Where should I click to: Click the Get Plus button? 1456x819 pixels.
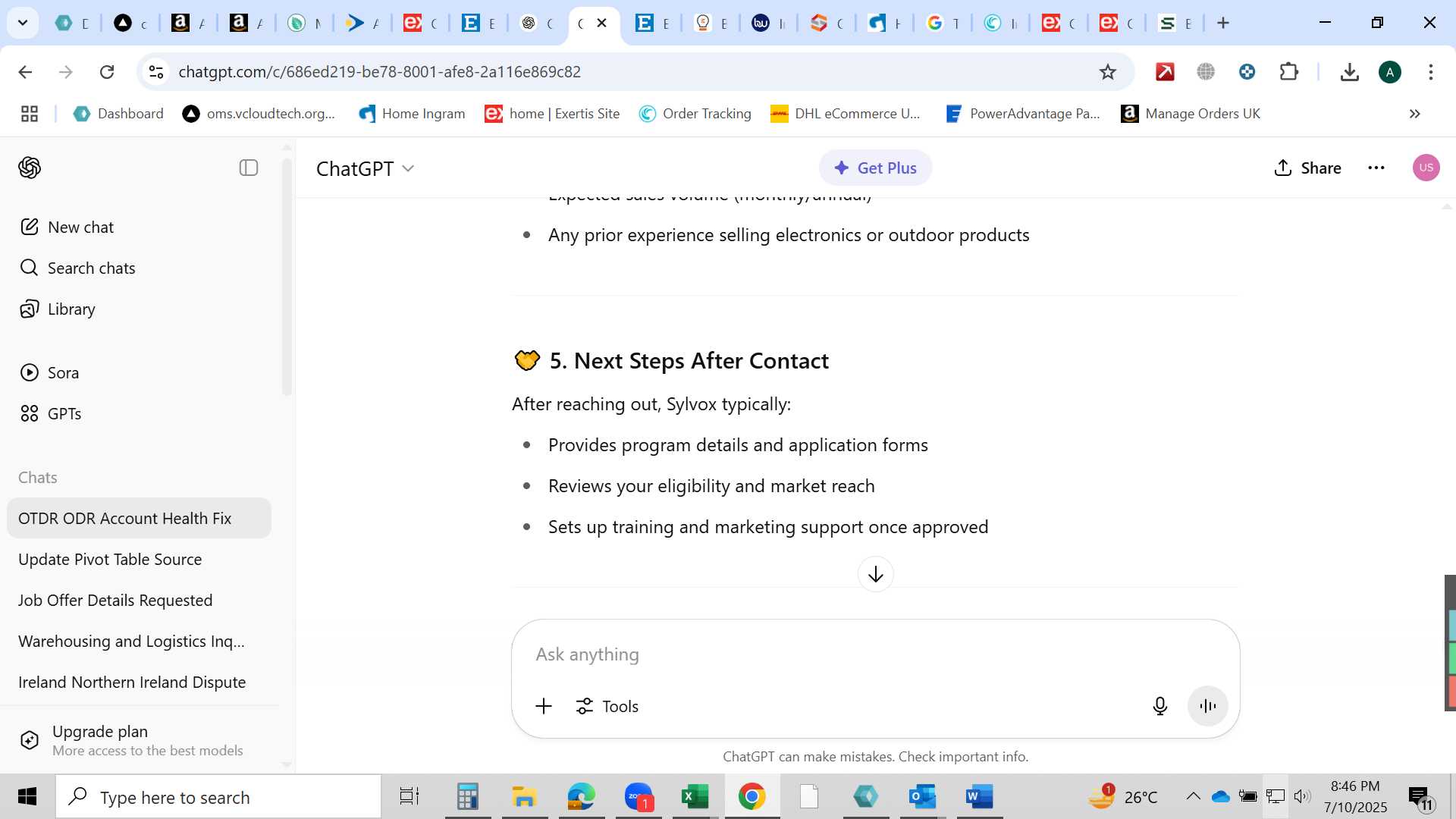click(875, 168)
